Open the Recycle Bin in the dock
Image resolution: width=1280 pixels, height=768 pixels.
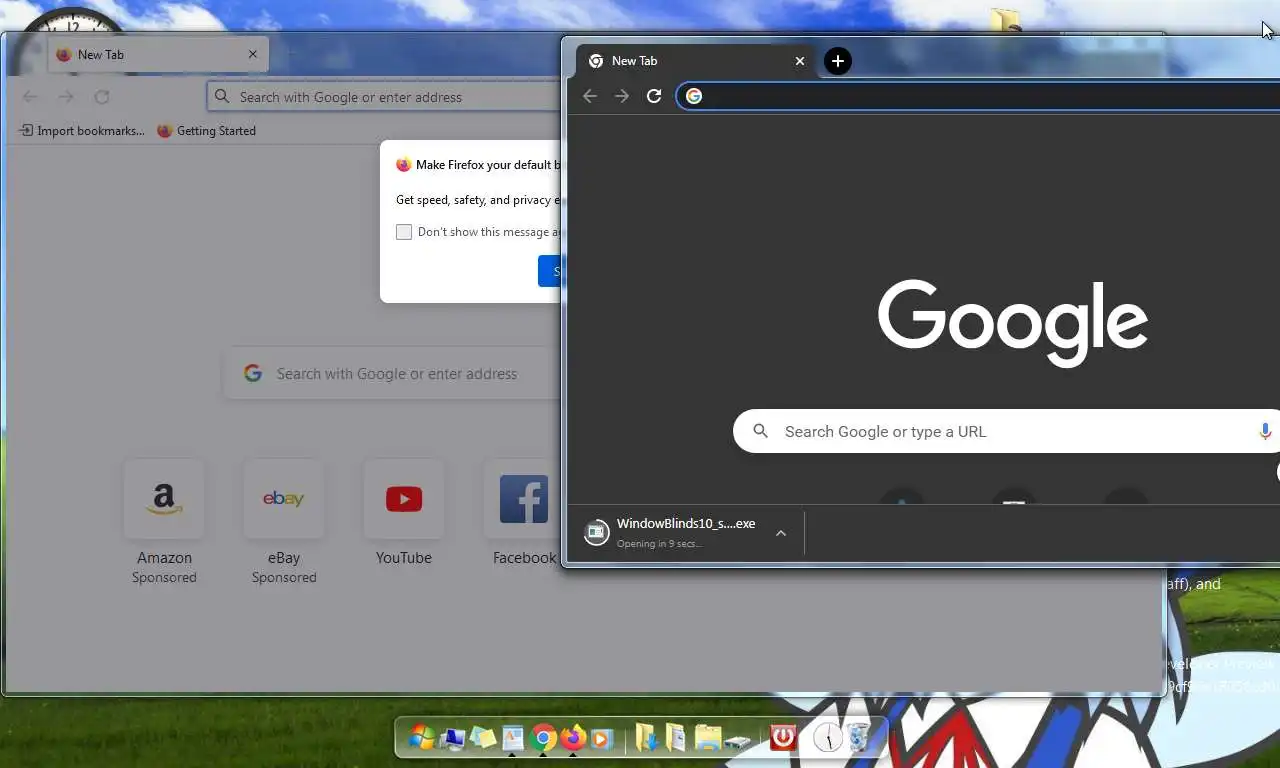[x=859, y=738]
